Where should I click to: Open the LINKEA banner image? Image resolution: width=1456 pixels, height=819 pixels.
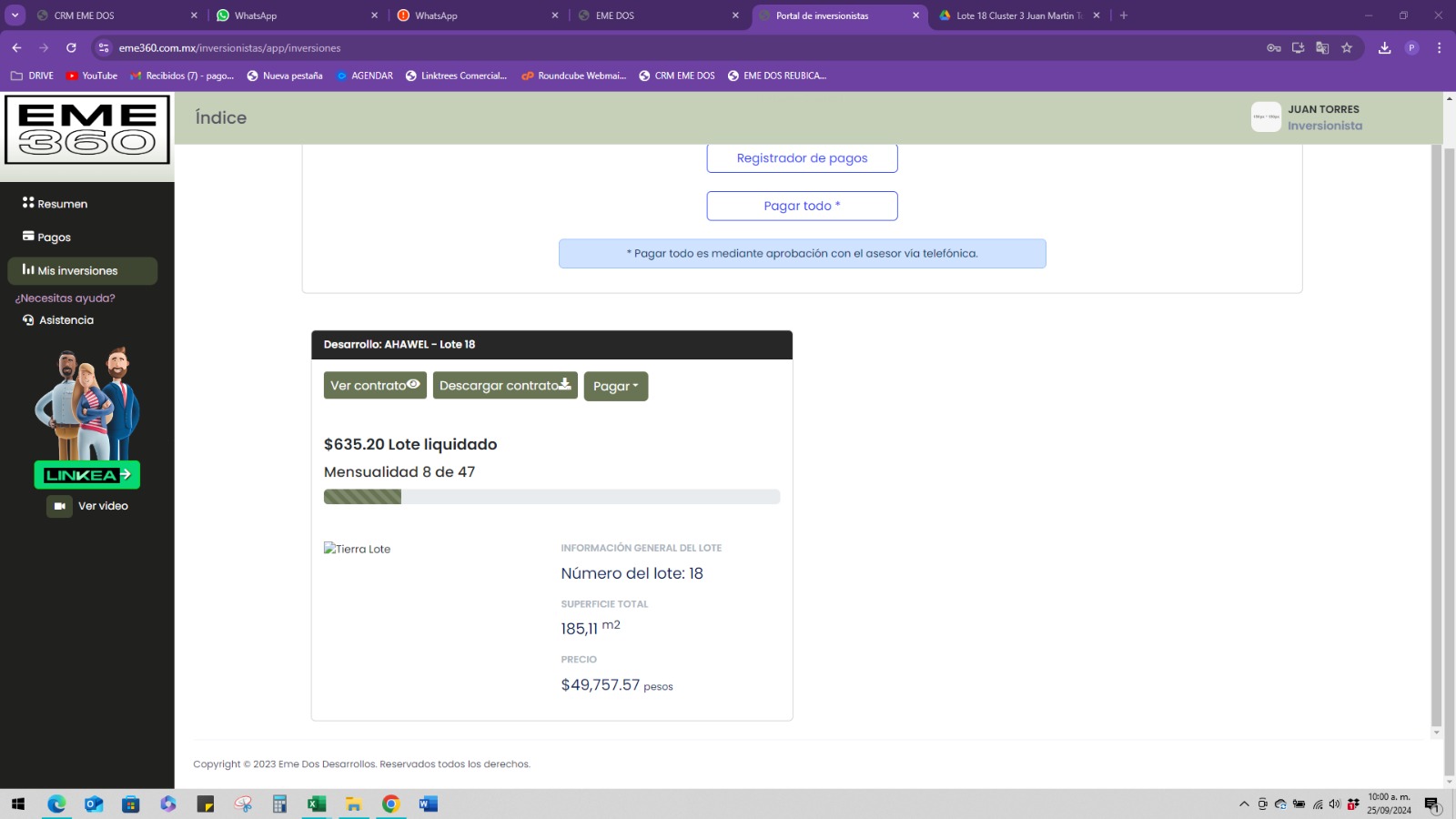point(87,419)
